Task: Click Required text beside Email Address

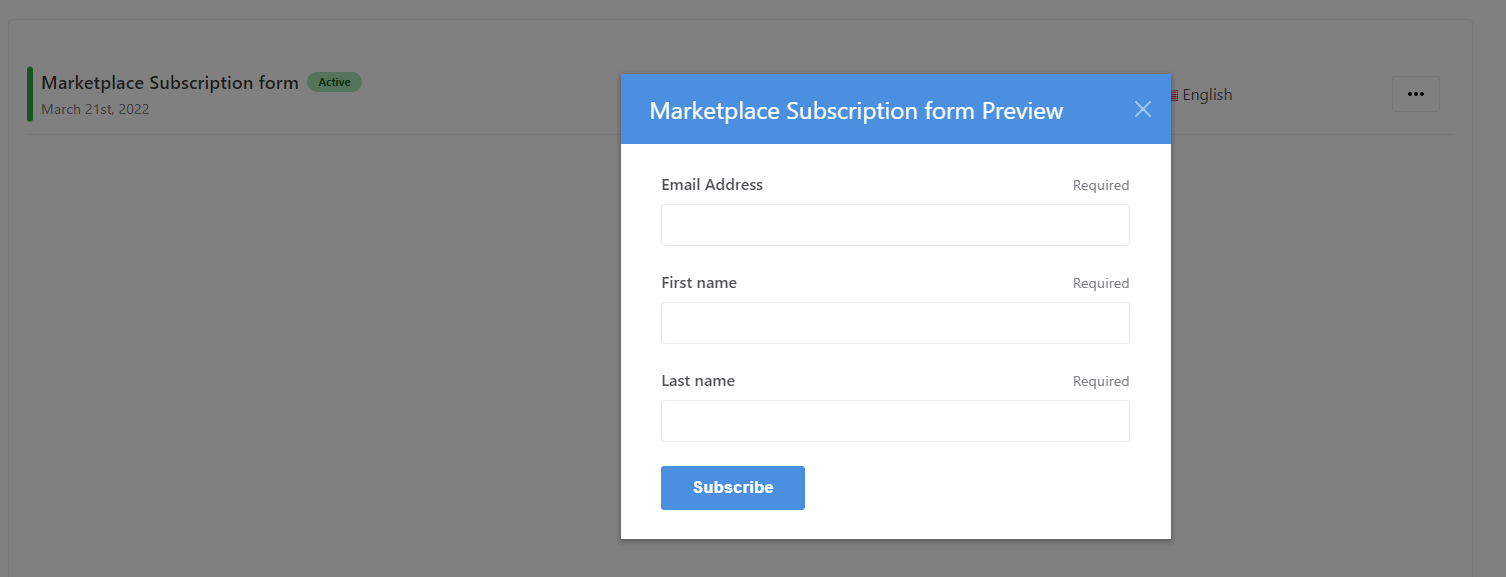Action: coord(1100,185)
